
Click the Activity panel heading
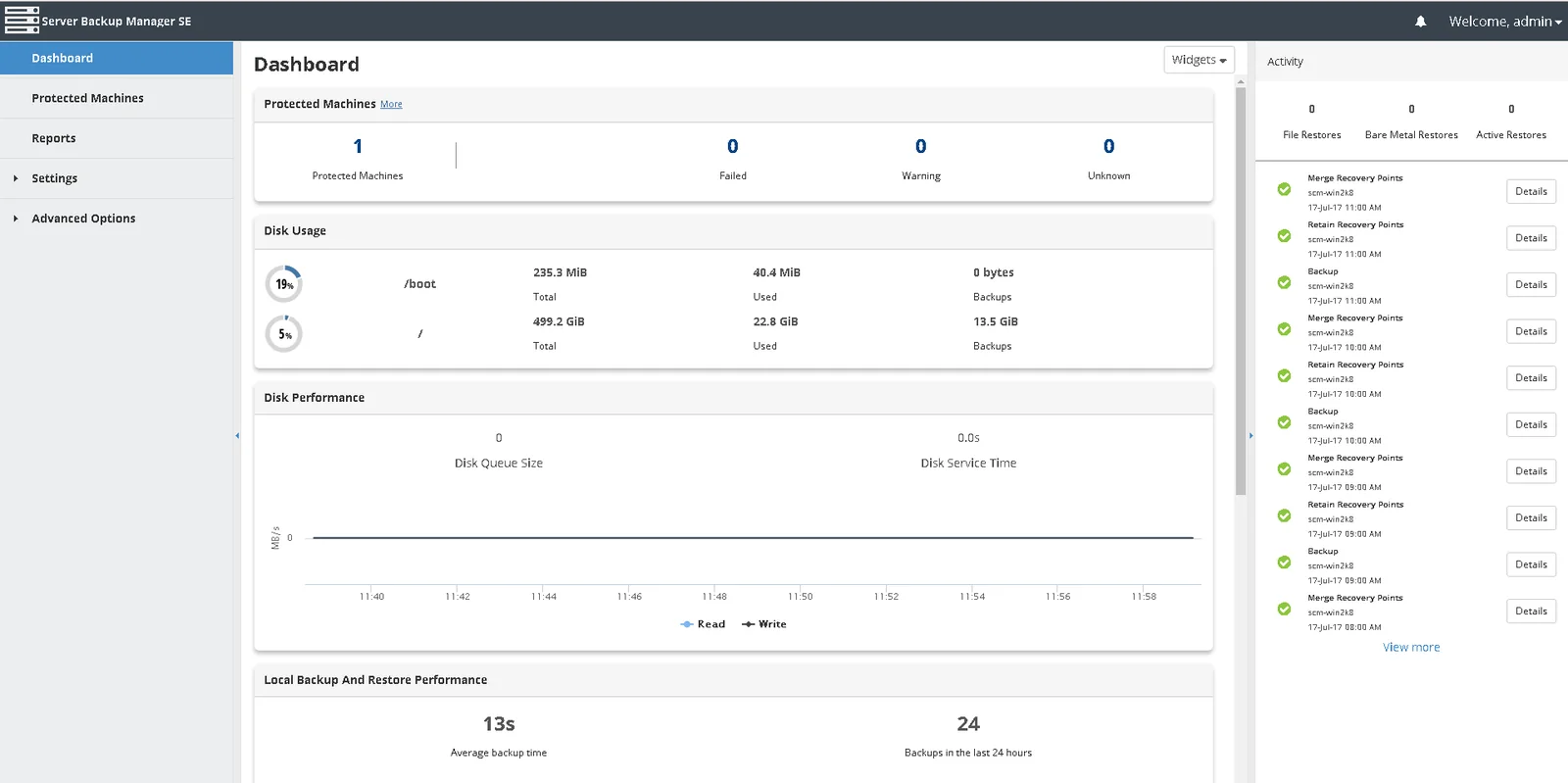[x=1285, y=62]
